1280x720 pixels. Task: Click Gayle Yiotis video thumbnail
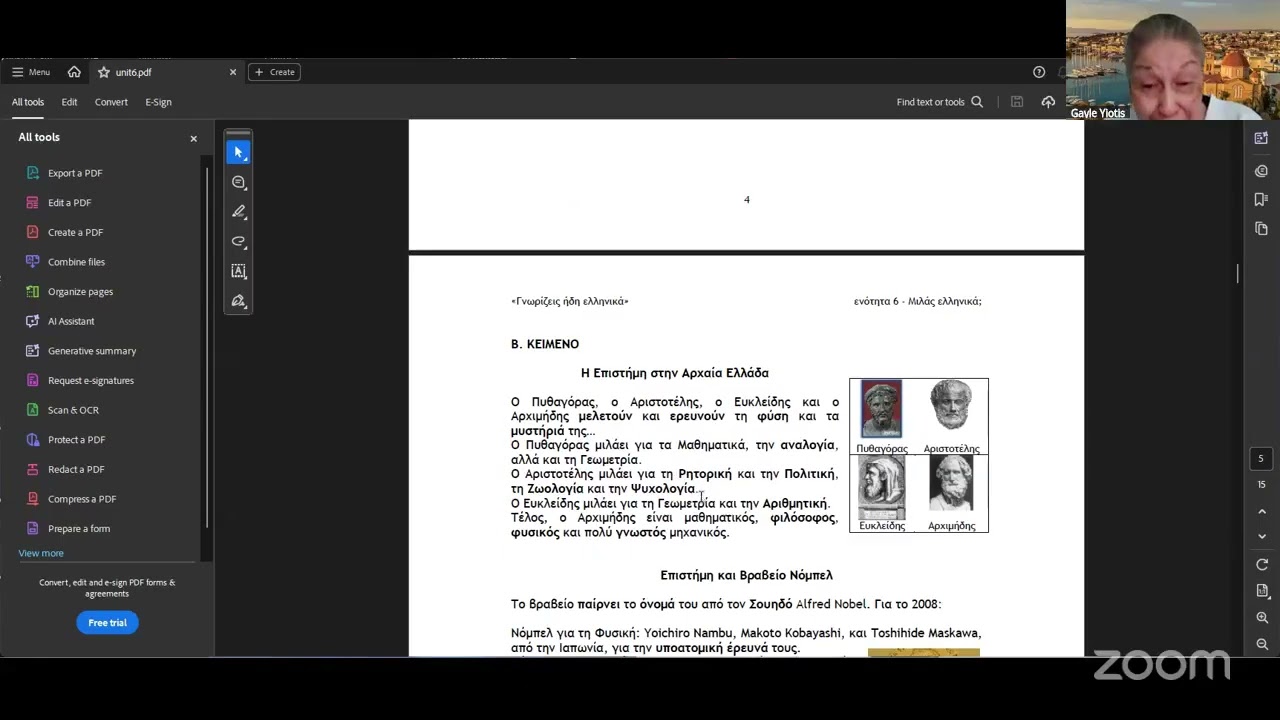[x=1173, y=60]
